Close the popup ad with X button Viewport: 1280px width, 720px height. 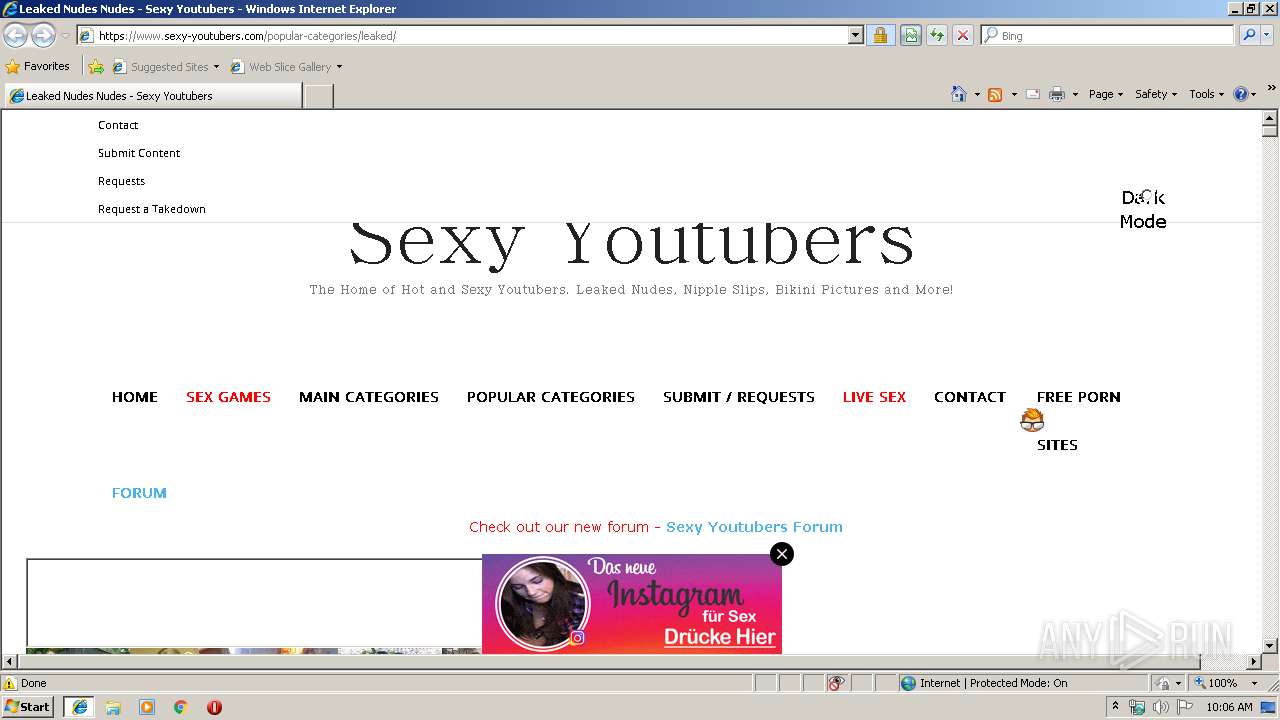pos(782,554)
